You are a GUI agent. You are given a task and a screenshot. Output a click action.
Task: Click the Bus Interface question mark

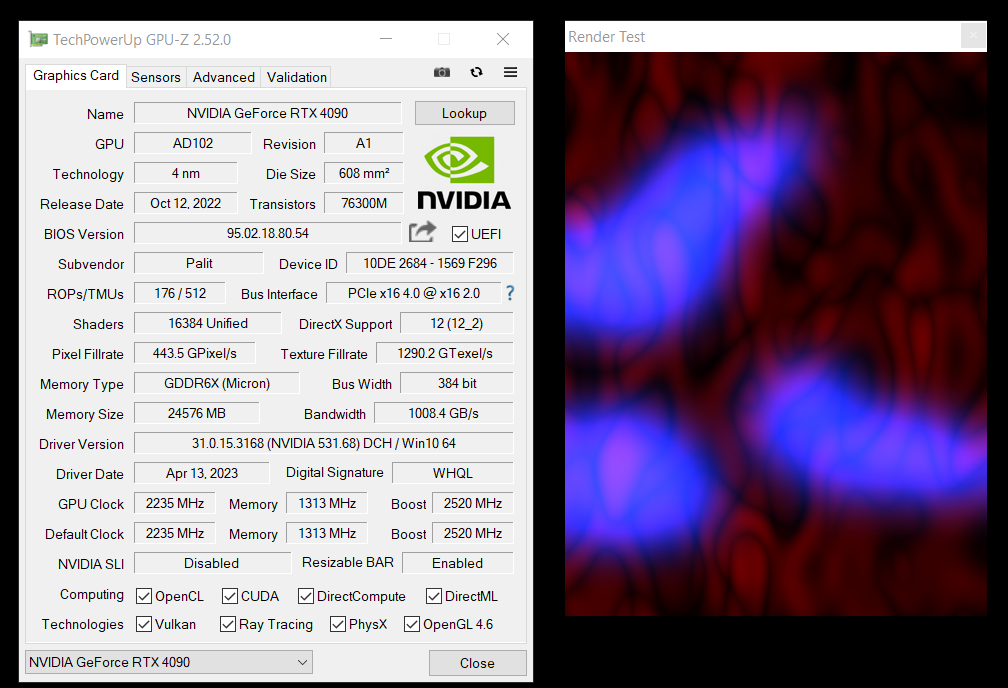[x=510, y=293]
